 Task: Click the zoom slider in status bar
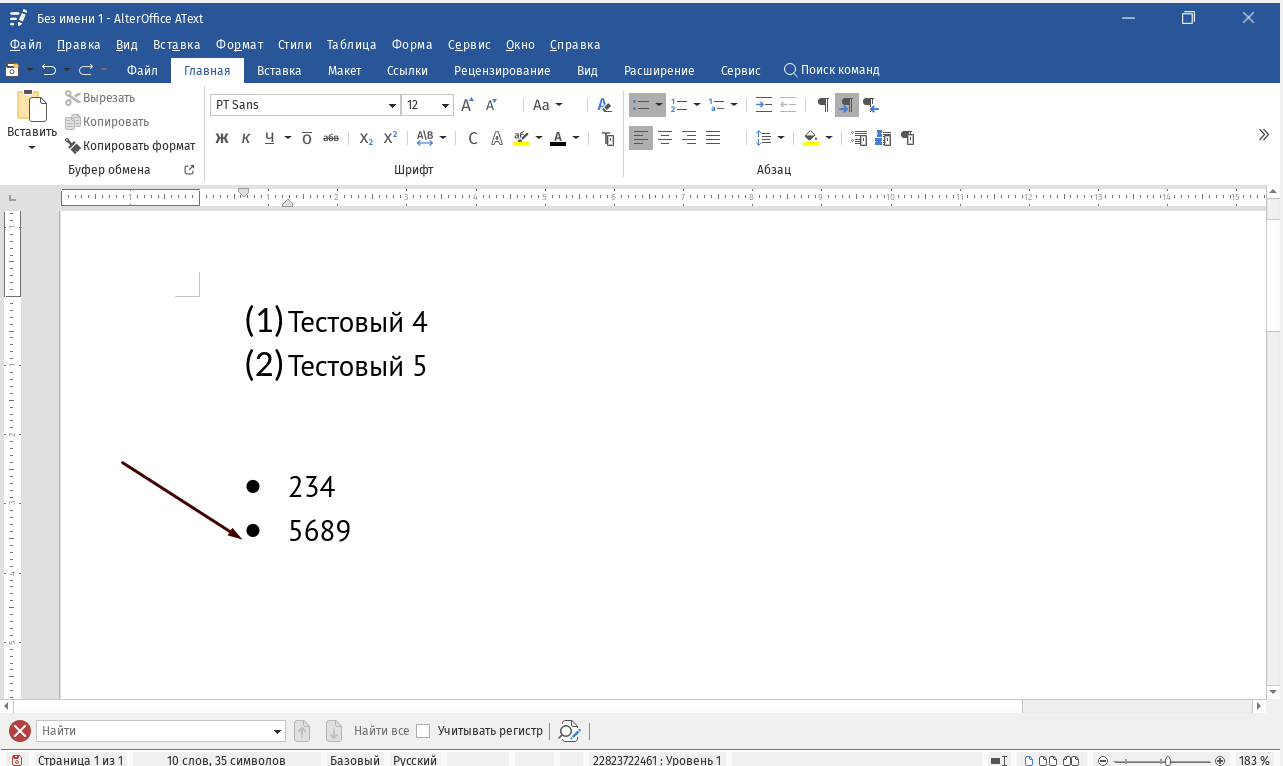[x=1161, y=761]
